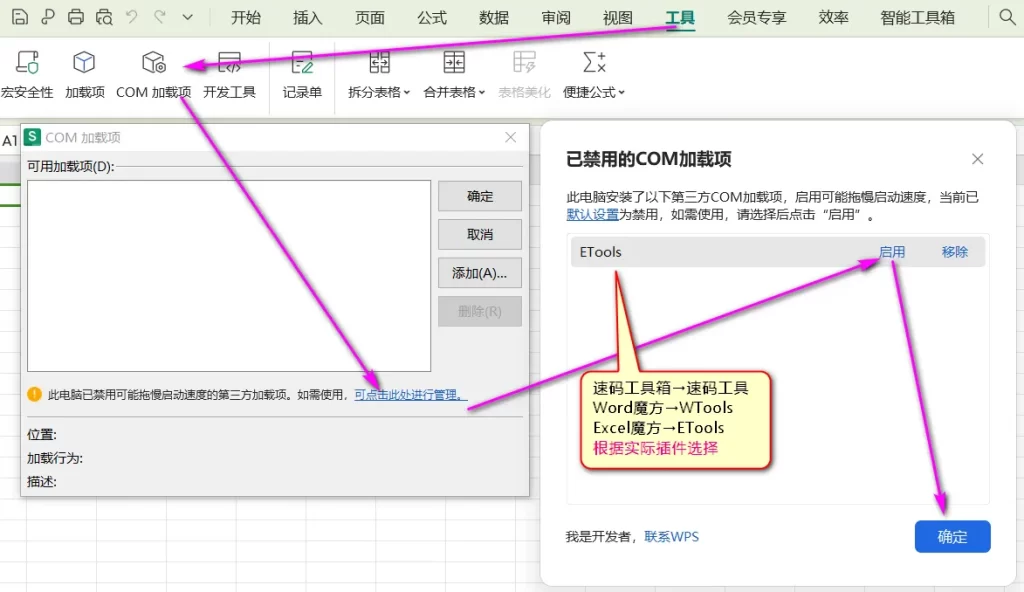
Task: Open the 宏安全性 macro security tool
Action: [x=27, y=75]
